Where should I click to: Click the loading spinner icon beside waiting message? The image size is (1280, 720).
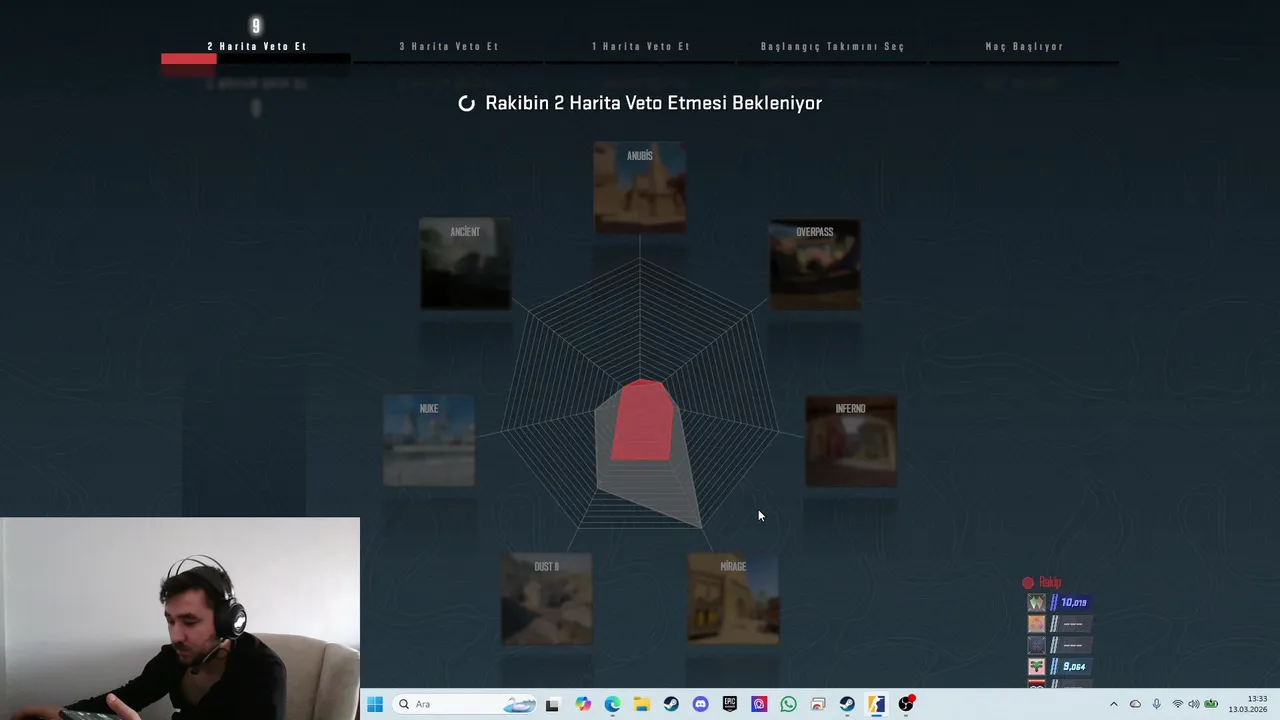point(467,103)
